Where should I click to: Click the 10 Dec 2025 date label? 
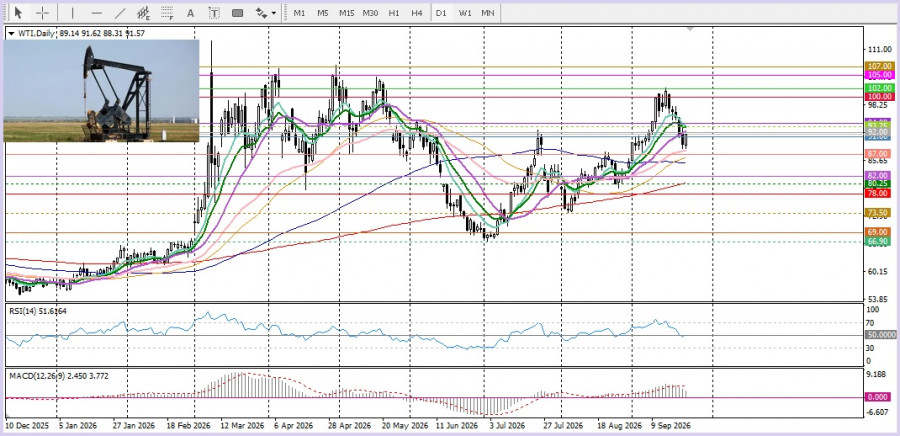[26, 426]
